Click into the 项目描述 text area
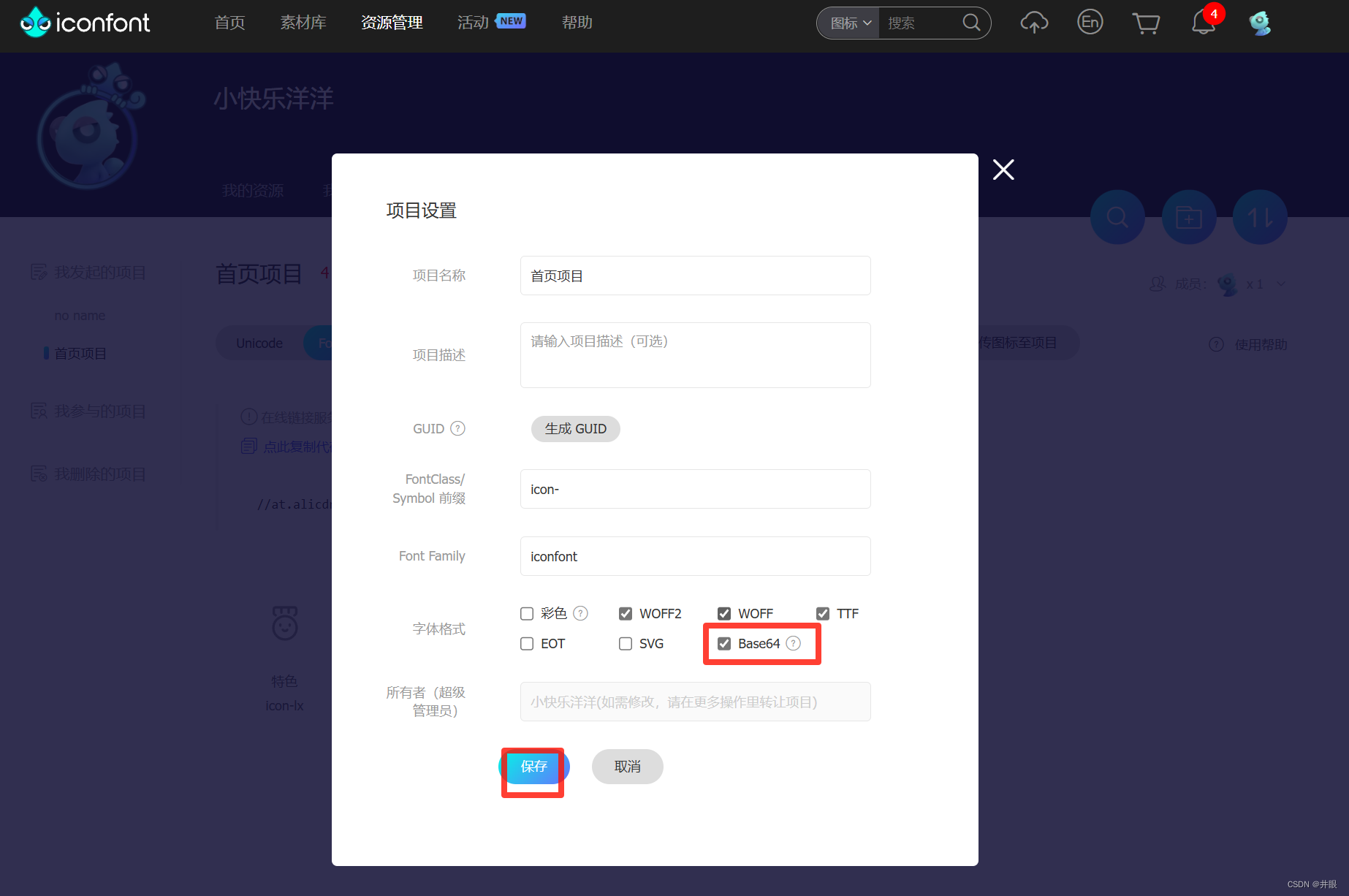Screen dimensions: 1349x896 coord(696,355)
